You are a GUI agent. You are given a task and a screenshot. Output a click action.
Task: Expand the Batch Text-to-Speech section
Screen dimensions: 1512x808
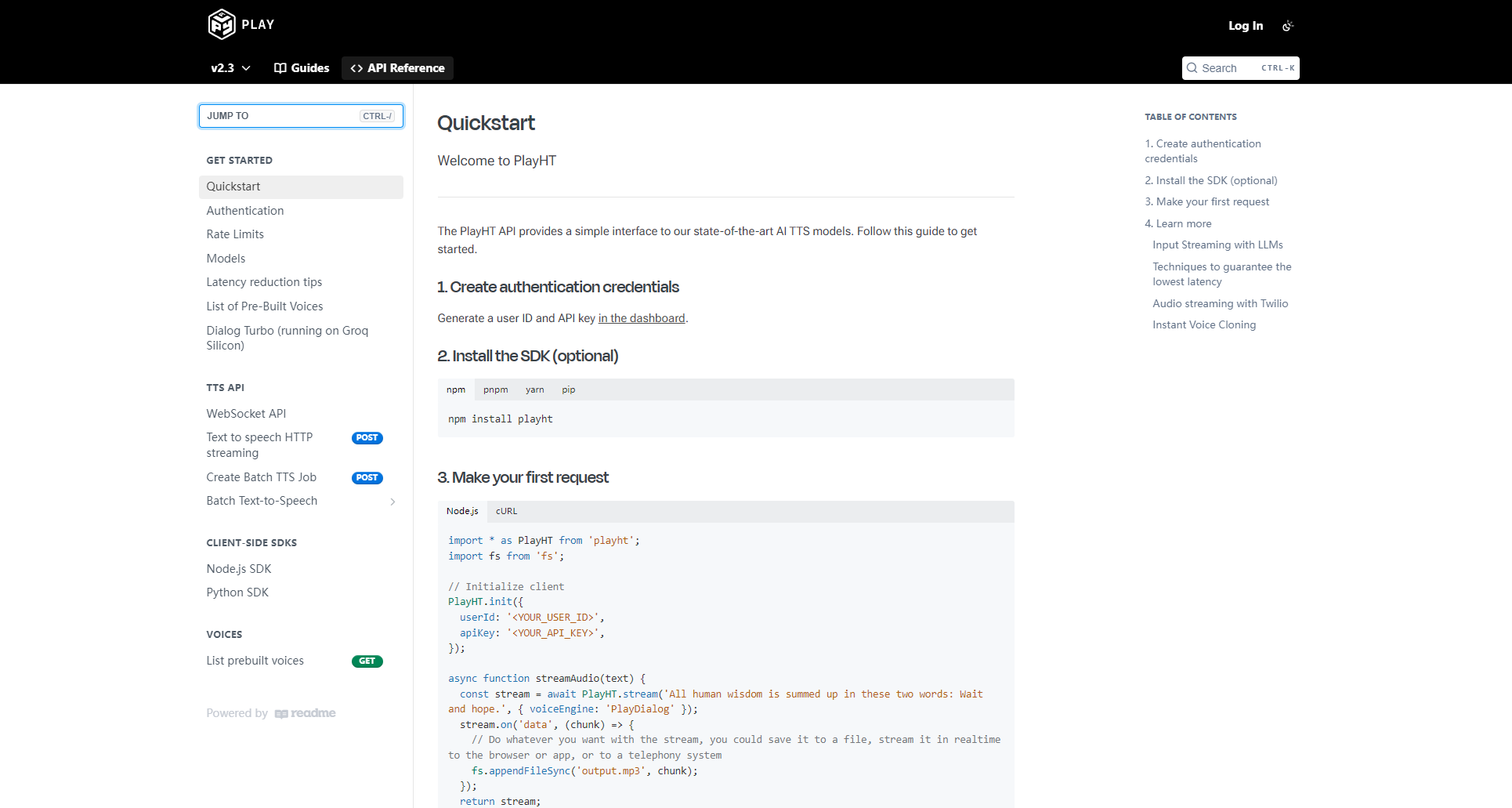392,502
